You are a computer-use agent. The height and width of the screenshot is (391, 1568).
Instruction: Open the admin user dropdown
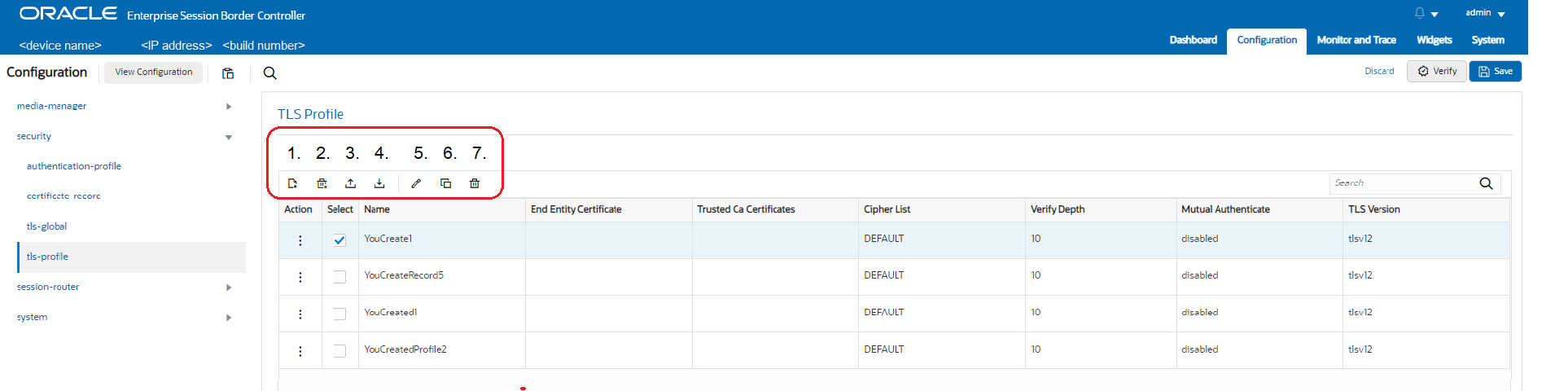pyautogui.click(x=1485, y=13)
